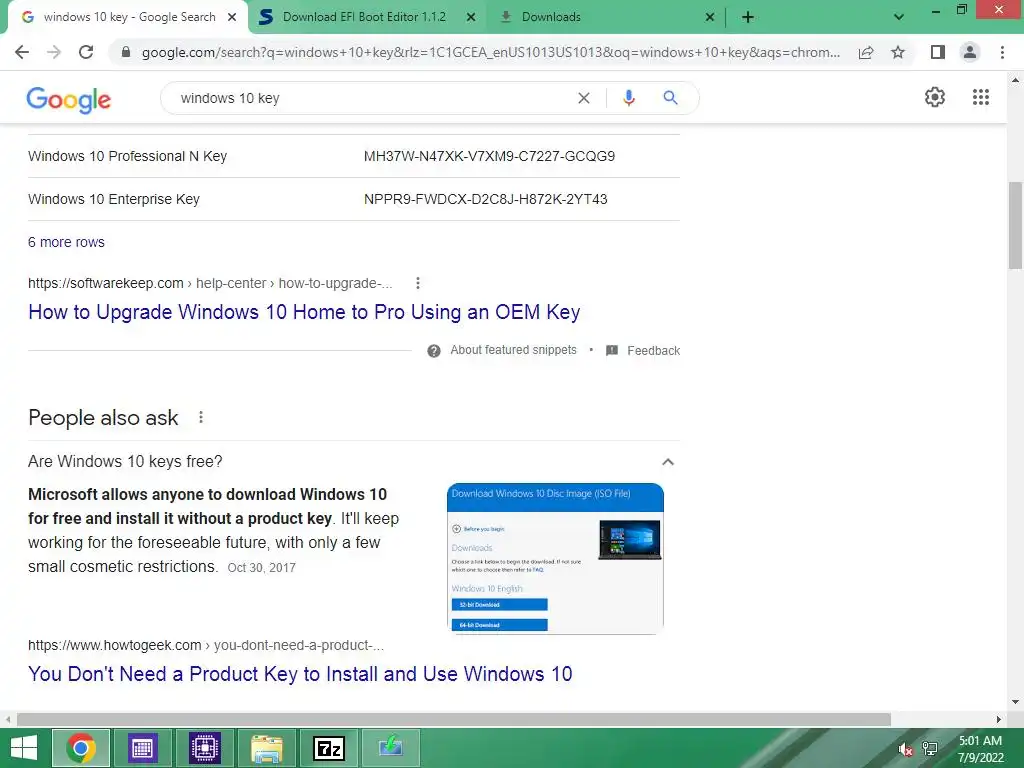Open Windows 10 Disc Image thumbnail
This screenshot has height=768, width=1024.
click(x=555, y=559)
